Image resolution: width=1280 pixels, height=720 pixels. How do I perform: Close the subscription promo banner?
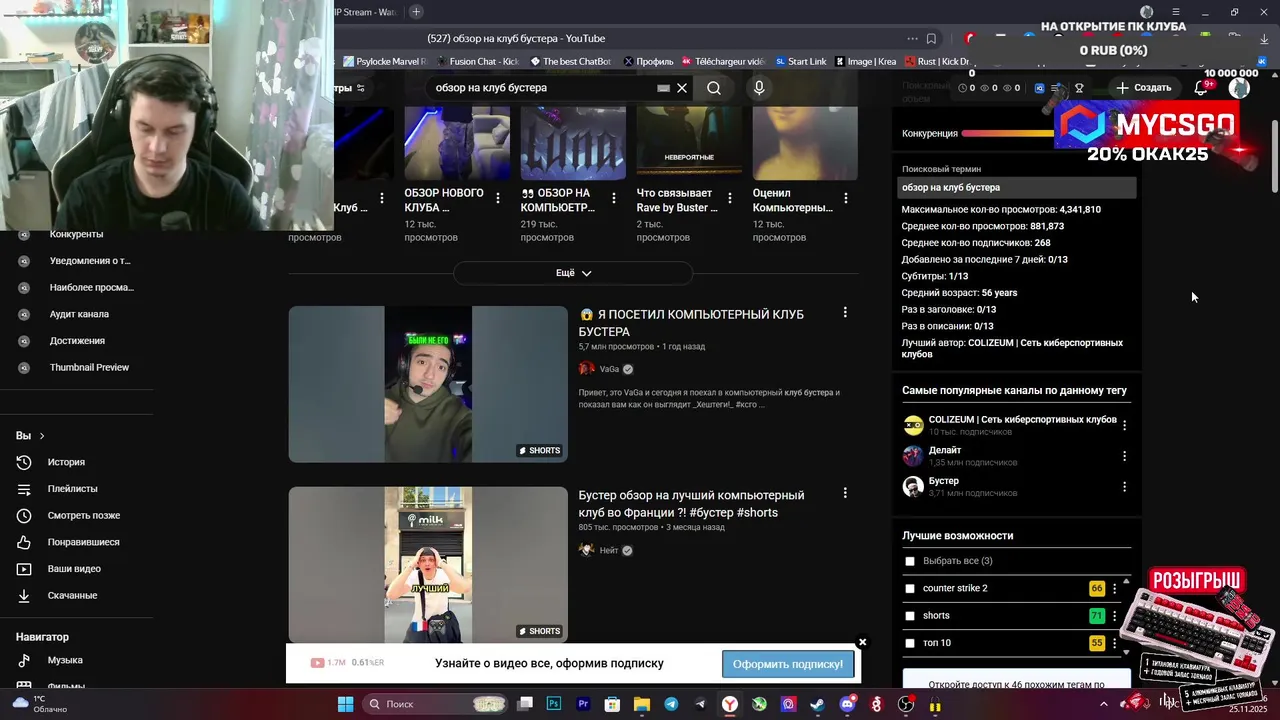[862, 642]
